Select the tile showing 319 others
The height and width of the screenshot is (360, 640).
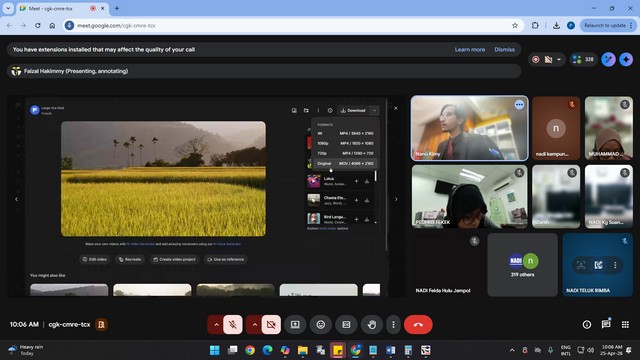522,265
